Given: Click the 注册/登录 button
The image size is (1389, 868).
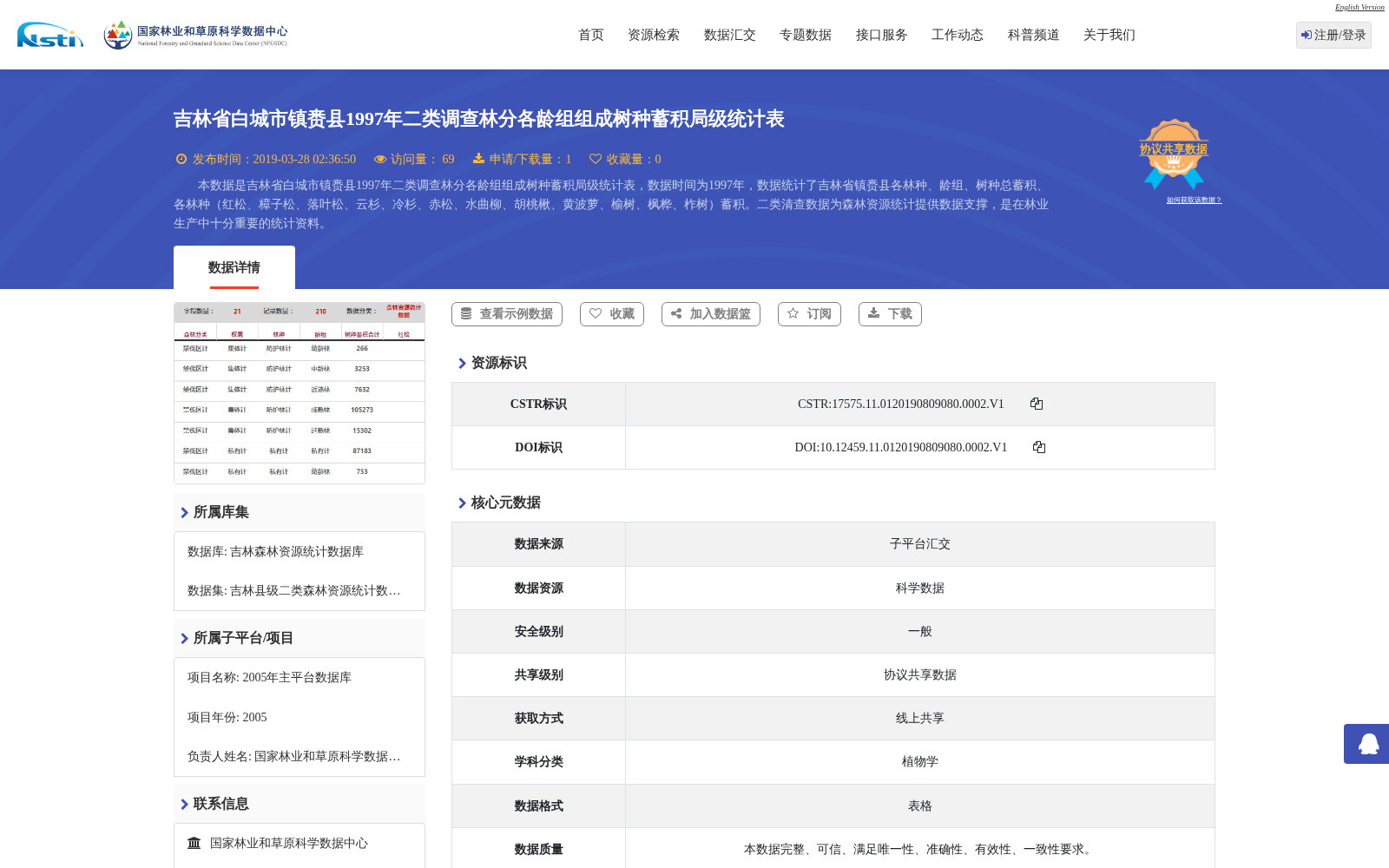Looking at the screenshot, I should 1333,35.
